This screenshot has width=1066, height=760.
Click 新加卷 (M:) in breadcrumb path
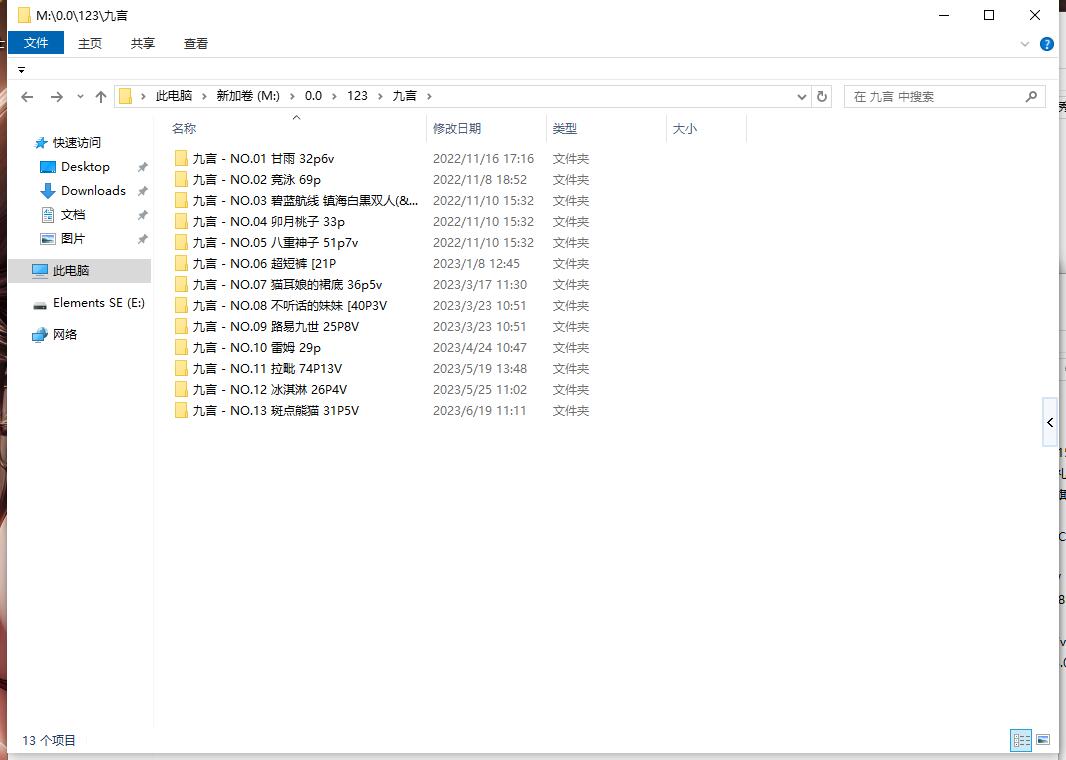pos(248,96)
